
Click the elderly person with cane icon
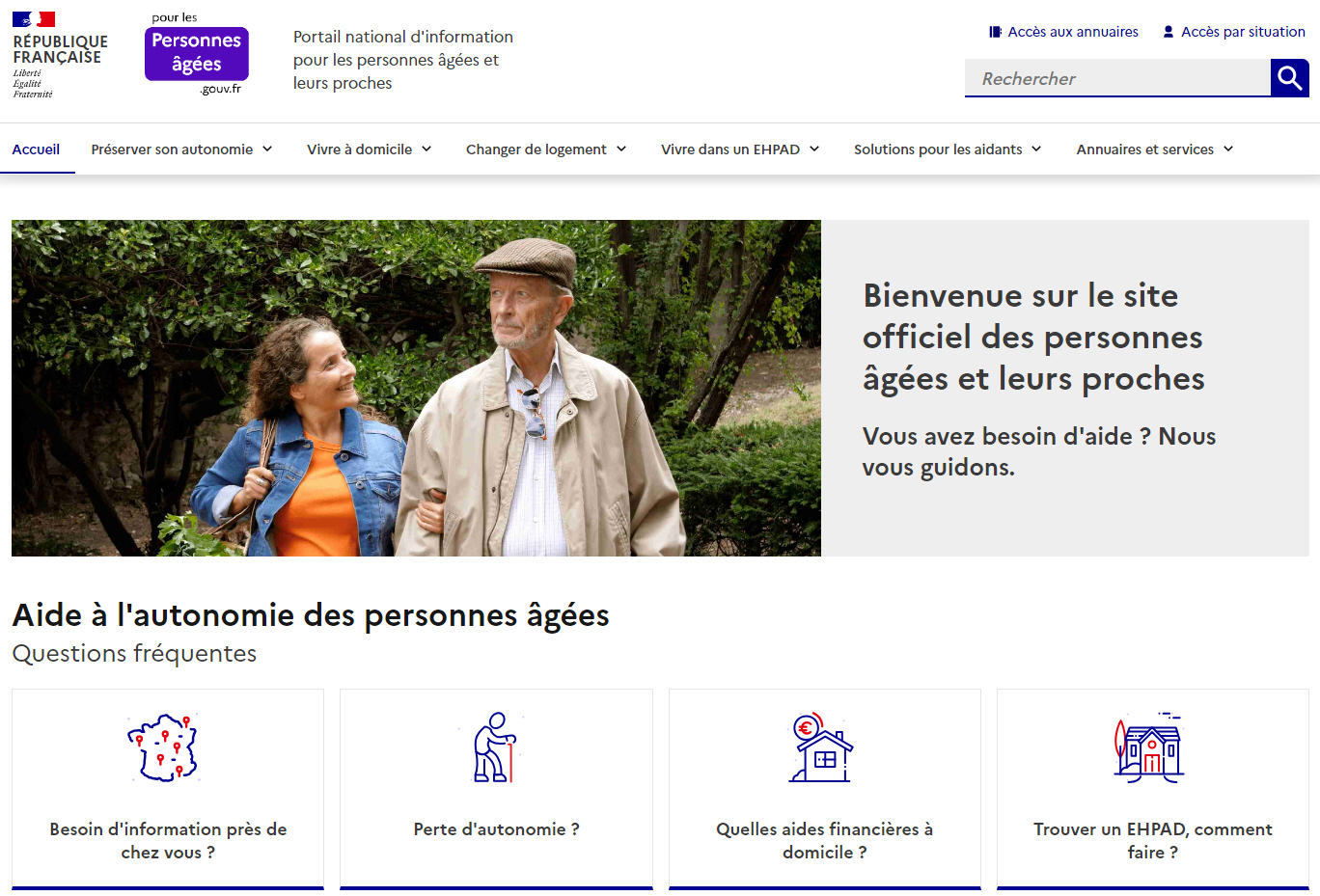(495, 747)
